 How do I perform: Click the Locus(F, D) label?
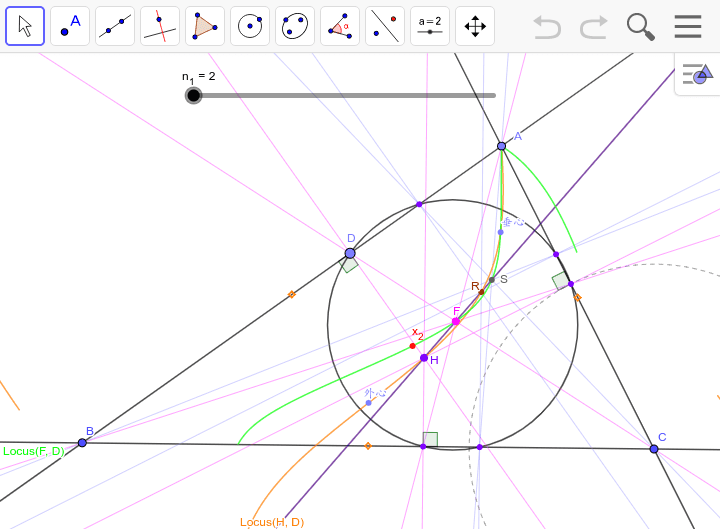(34, 451)
